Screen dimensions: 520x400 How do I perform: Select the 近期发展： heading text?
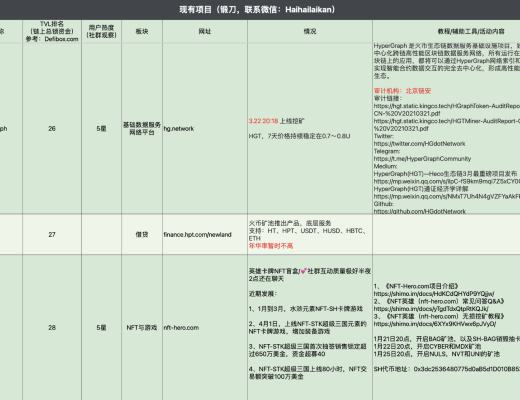tap(263, 294)
